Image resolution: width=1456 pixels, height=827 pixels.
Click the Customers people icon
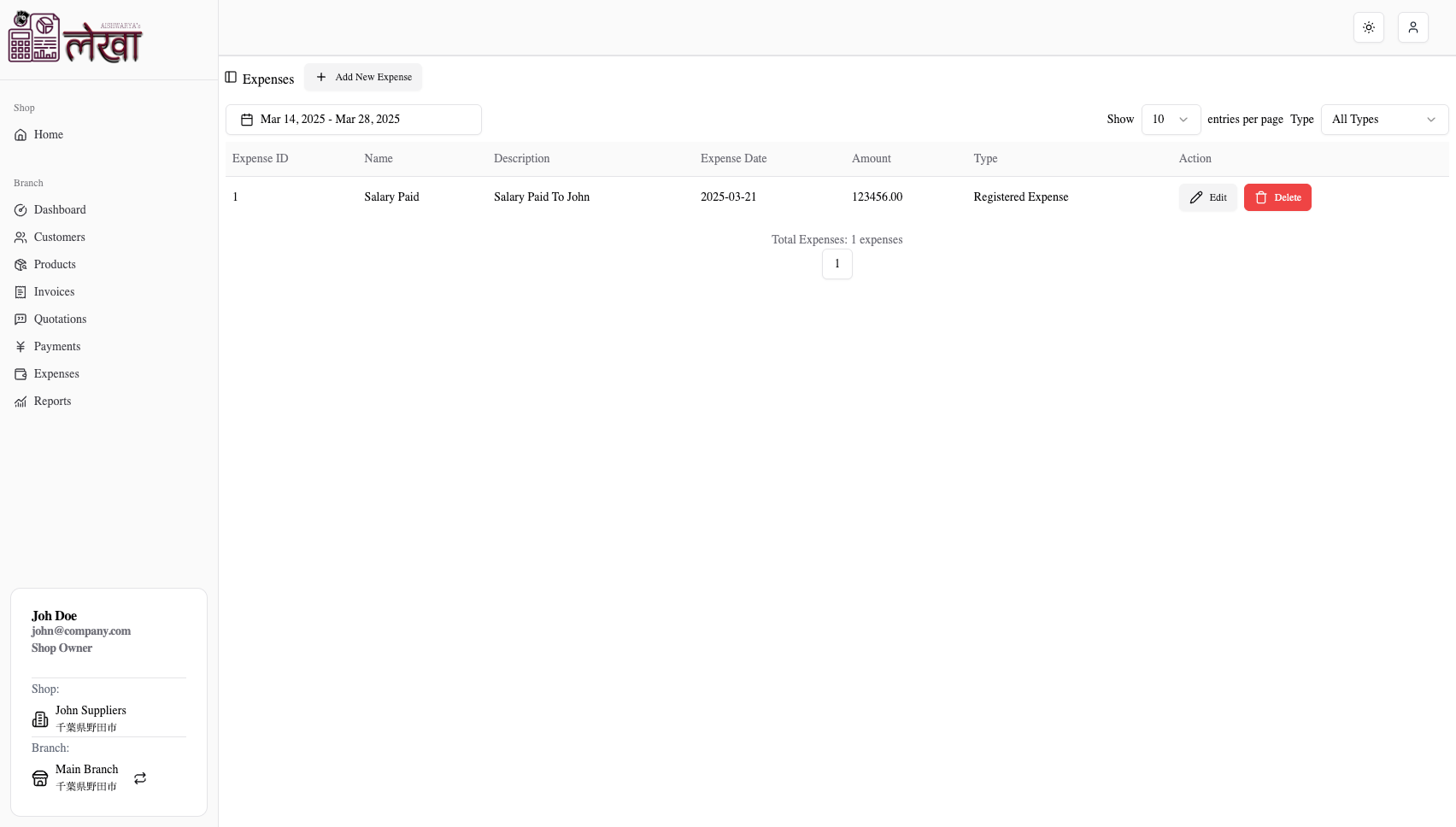pyautogui.click(x=21, y=237)
